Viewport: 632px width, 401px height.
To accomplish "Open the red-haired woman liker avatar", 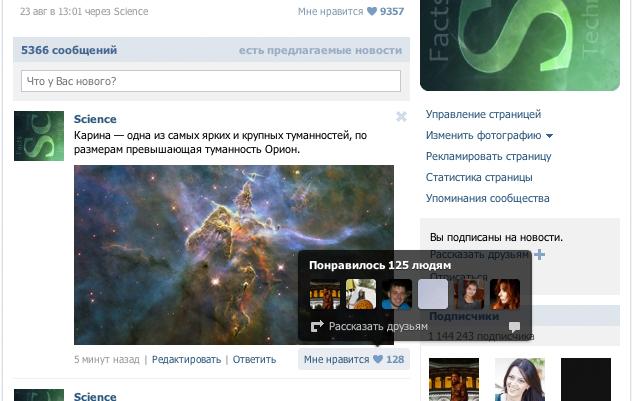I will (505, 294).
